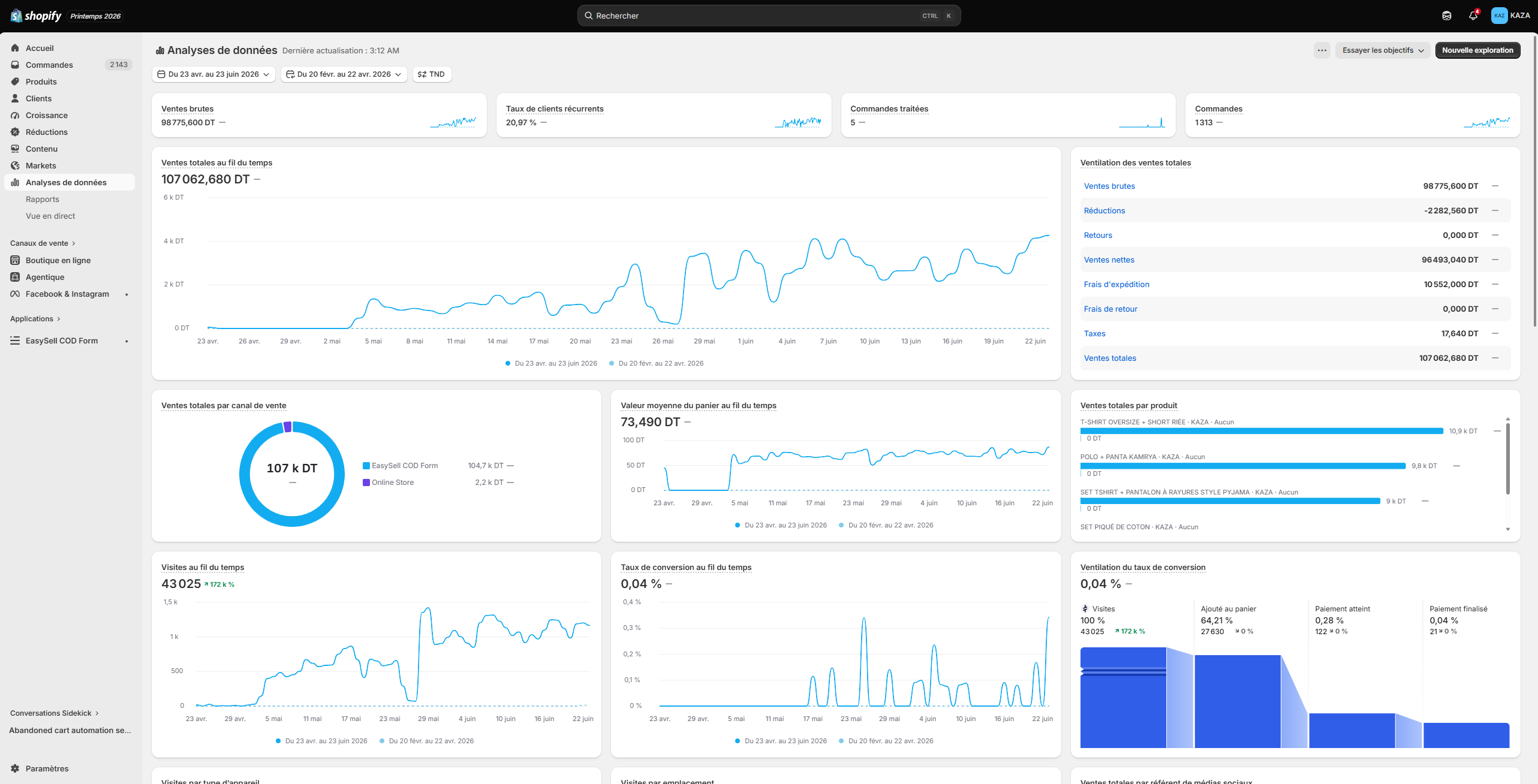The image size is (1538, 784).
Task: Open Abandoned cart automation conversation
Action: point(70,730)
